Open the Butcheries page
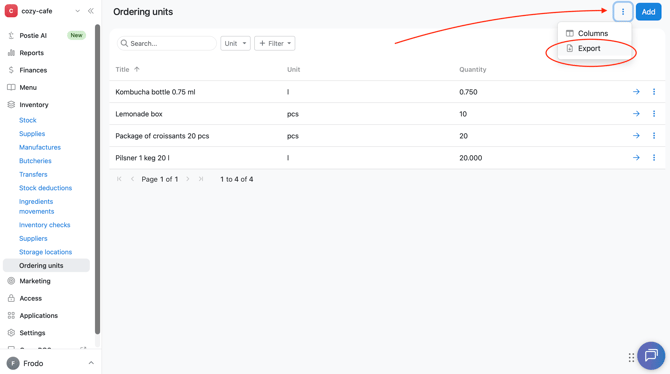Image resolution: width=670 pixels, height=374 pixels. pyautogui.click(x=35, y=161)
